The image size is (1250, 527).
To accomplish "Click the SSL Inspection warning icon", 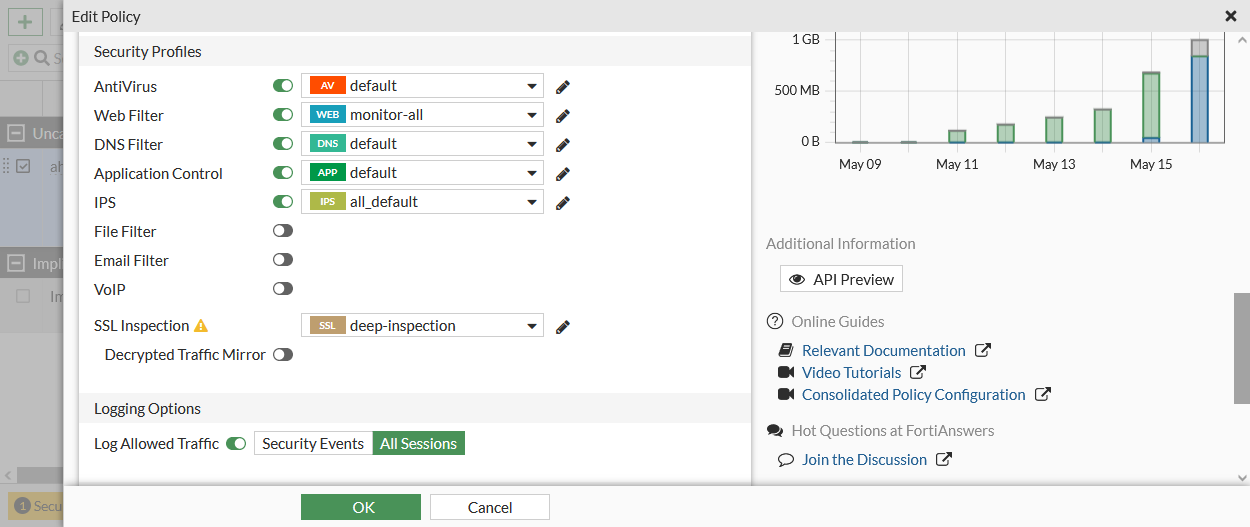I will [x=201, y=326].
